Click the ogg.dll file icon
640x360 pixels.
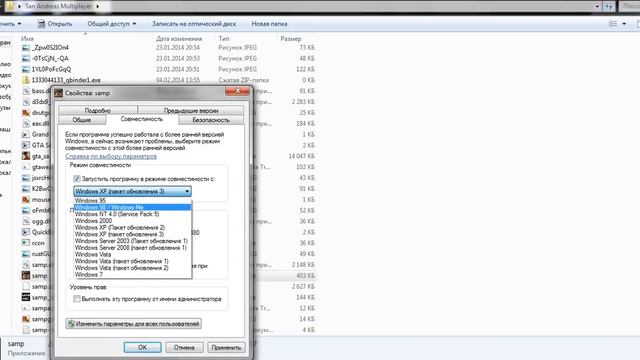tap(26, 221)
